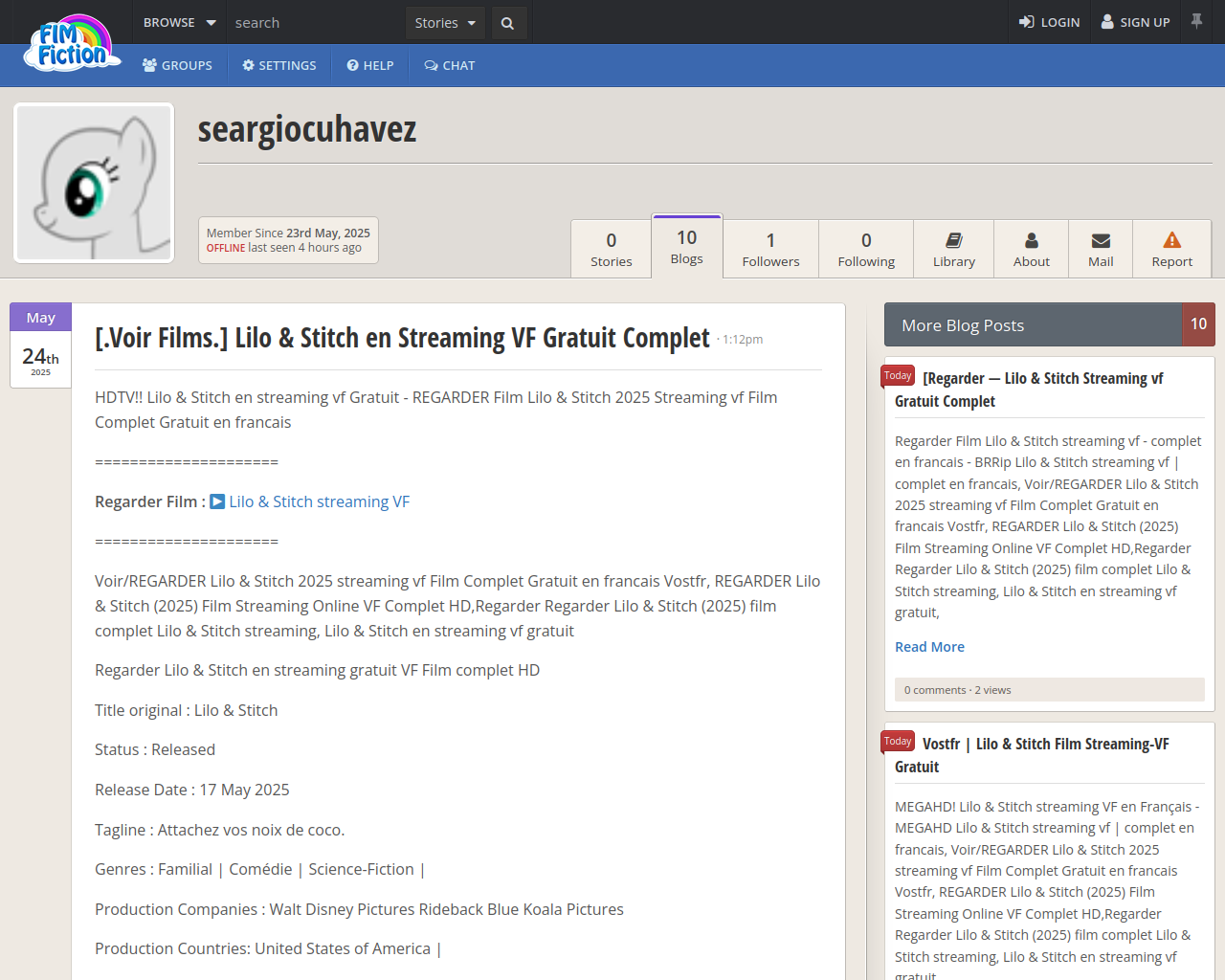
Task: Click the Lilo & Stitch streaming VF link
Action: click(319, 501)
